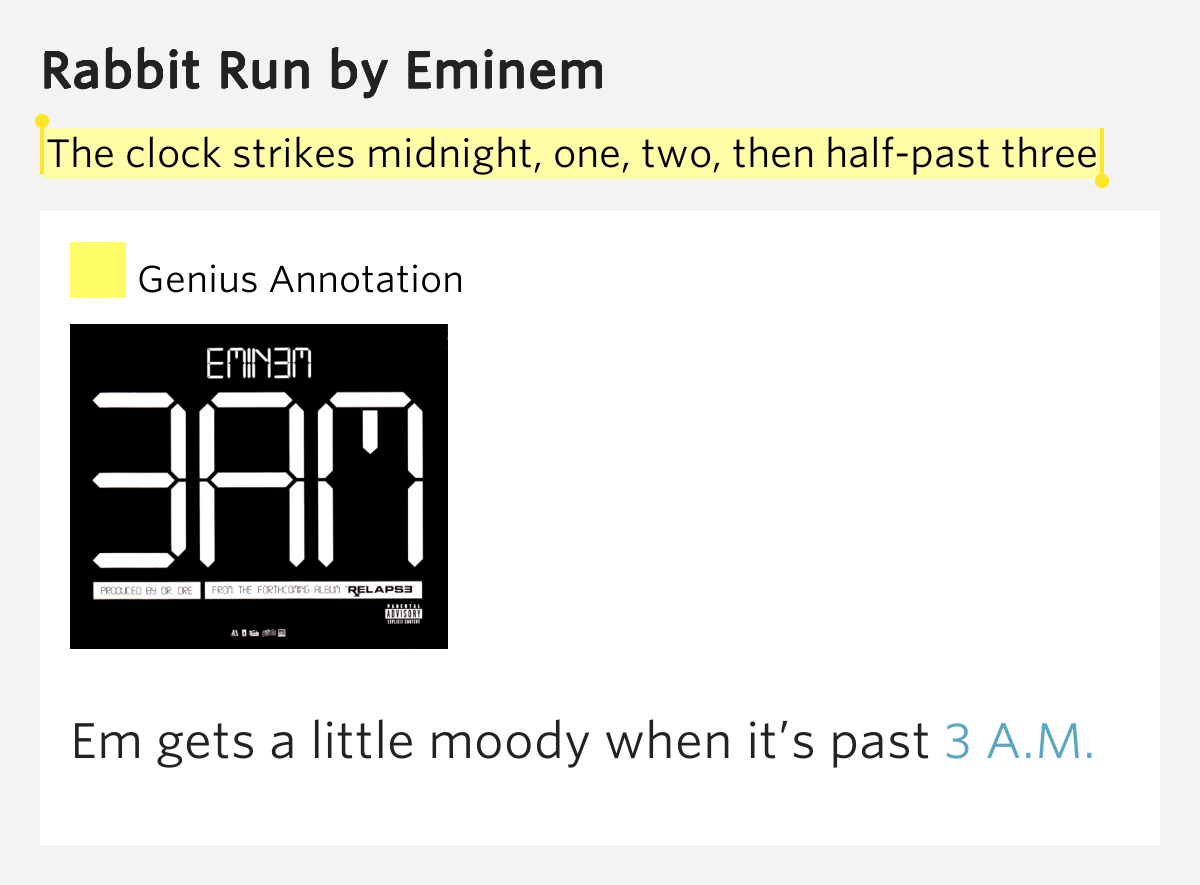The height and width of the screenshot is (885, 1200).
Task: Select the highlighted lyric line about midnight
Action: pos(572,155)
